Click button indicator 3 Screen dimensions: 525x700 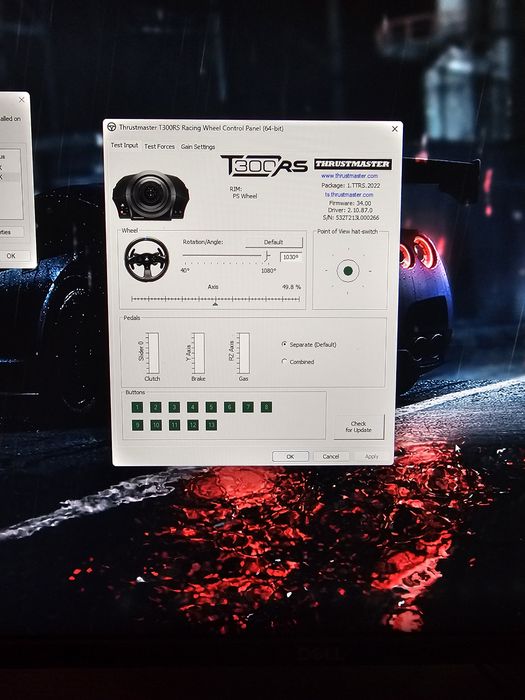tap(174, 407)
